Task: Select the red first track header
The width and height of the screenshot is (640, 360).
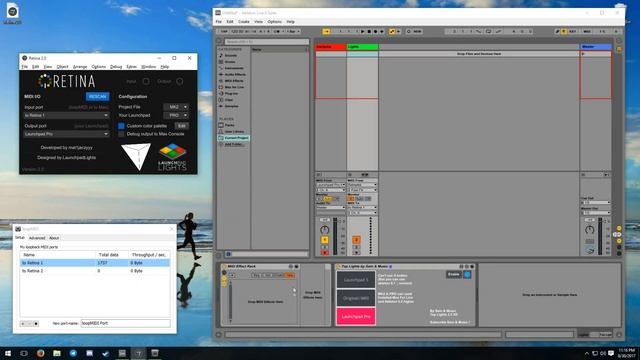Action: (331, 47)
